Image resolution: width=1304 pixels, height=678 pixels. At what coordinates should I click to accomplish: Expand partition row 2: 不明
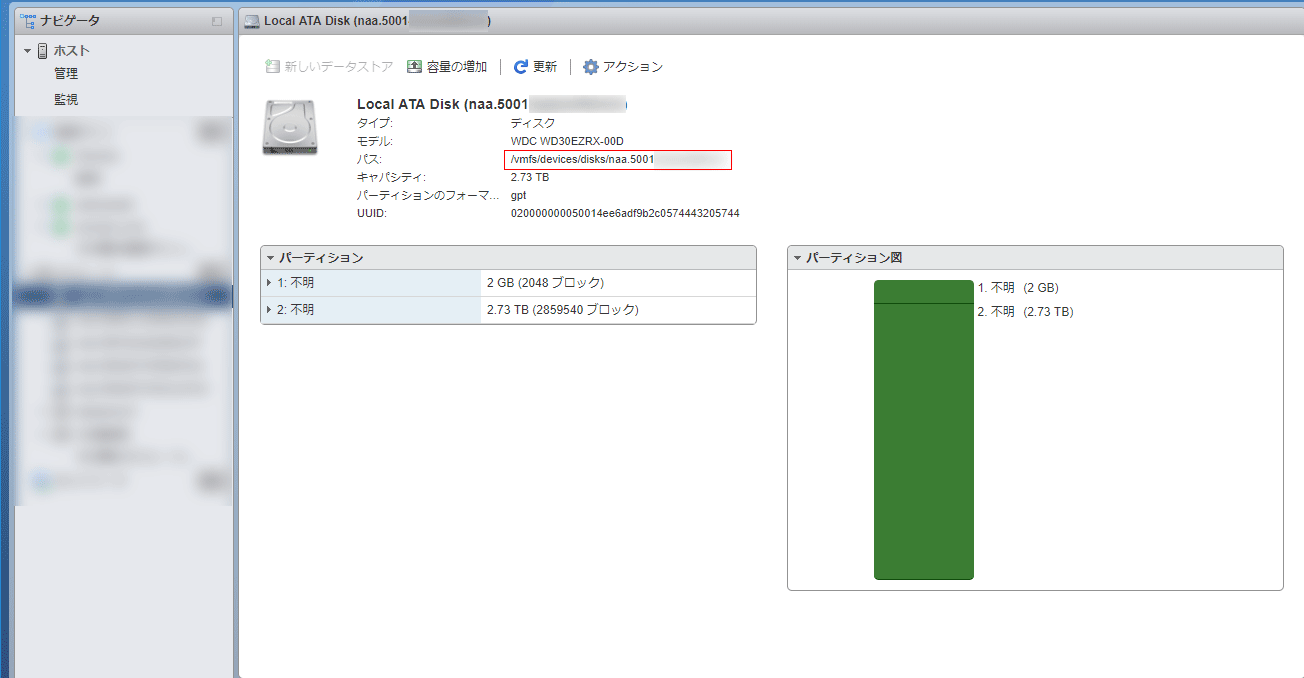270,310
